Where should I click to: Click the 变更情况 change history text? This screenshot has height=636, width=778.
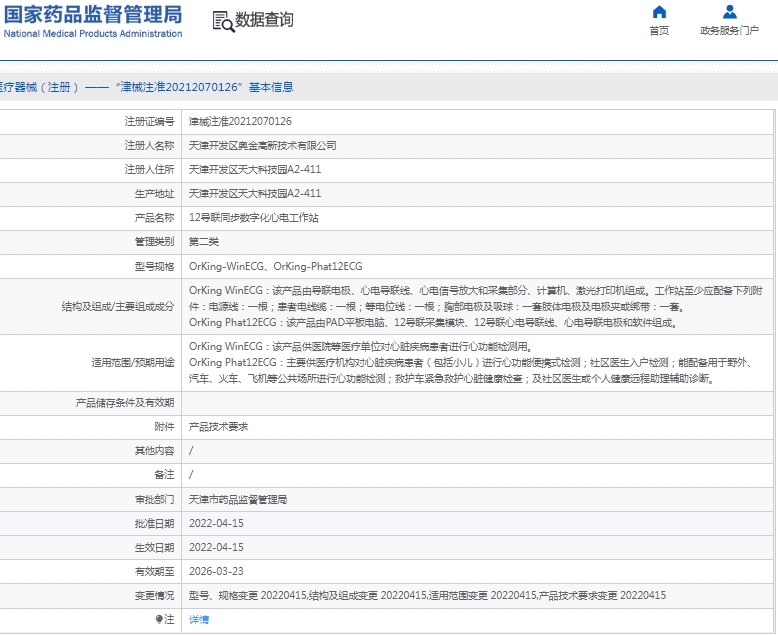coord(427,595)
